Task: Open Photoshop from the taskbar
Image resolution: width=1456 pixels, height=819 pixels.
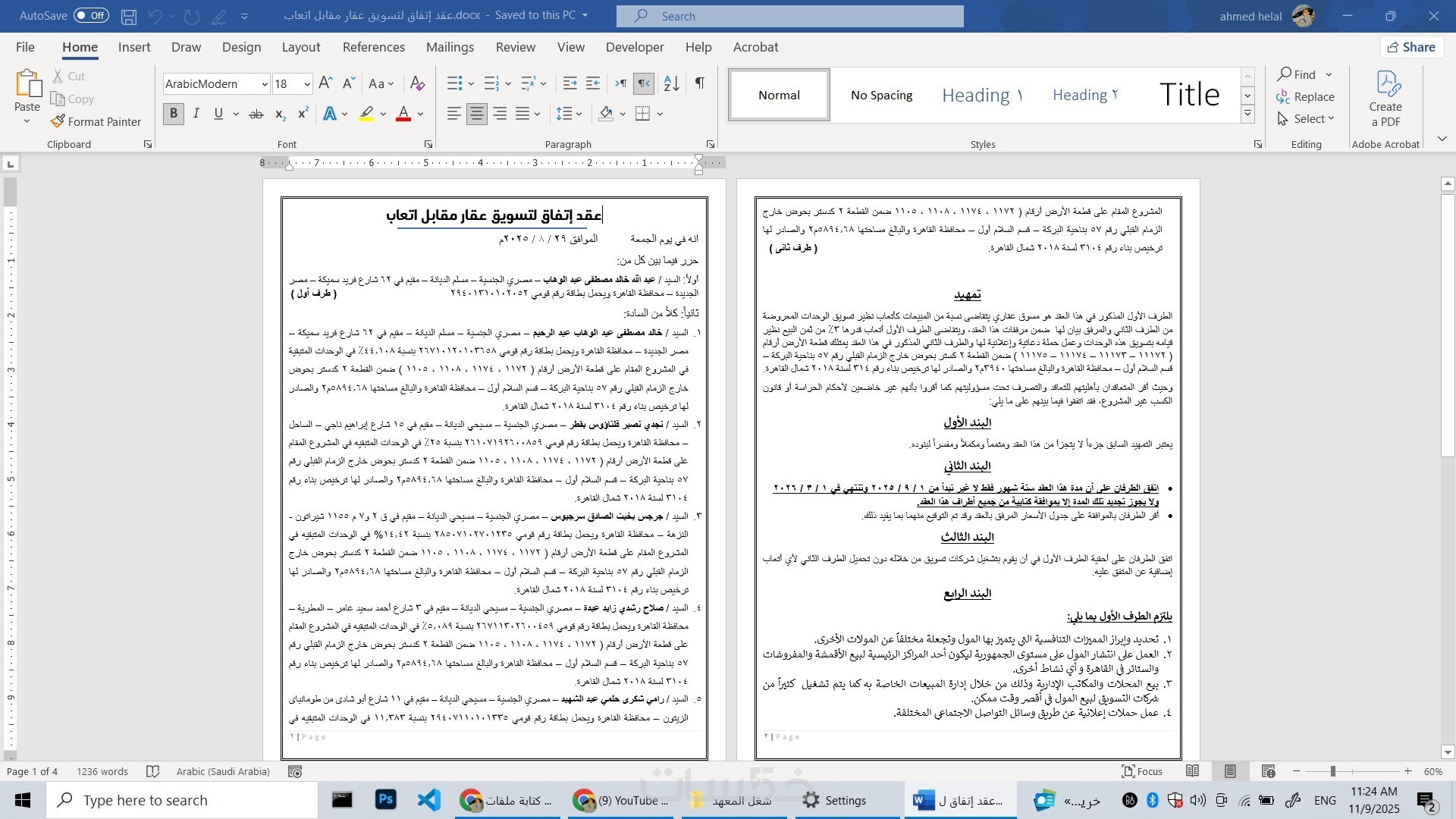Action: click(386, 800)
